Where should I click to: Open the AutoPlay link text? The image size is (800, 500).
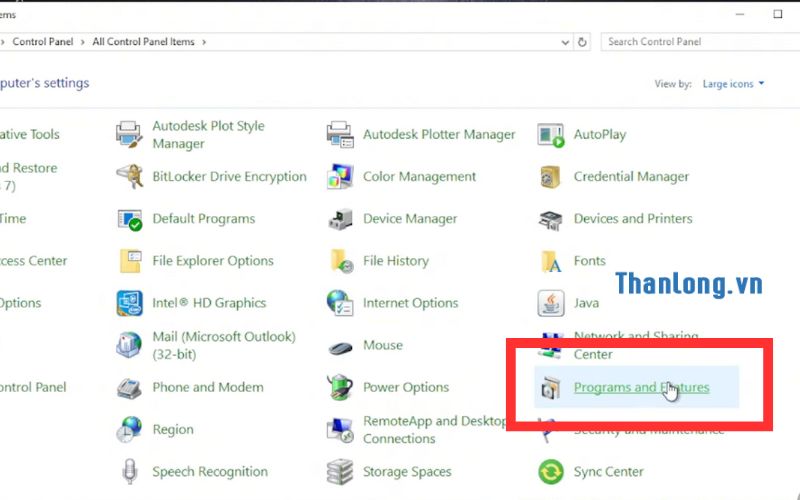[x=599, y=135]
